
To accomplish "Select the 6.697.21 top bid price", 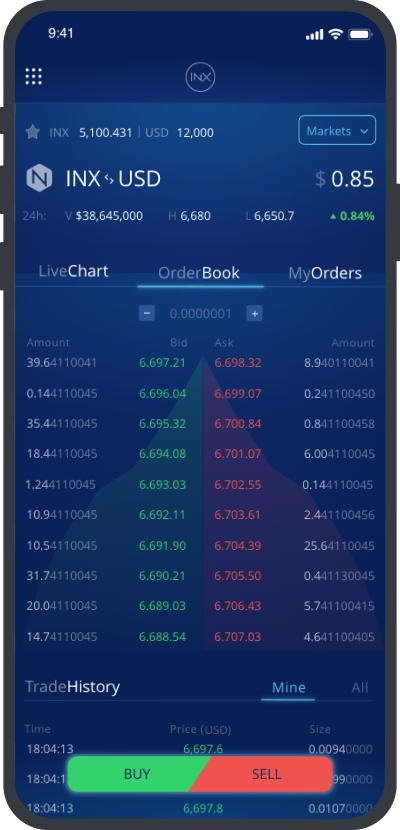I will coord(162,363).
